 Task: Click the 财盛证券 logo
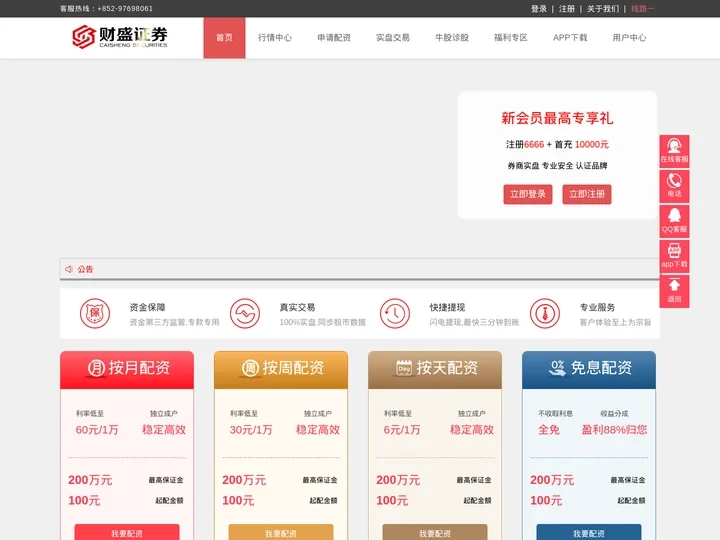click(x=120, y=37)
